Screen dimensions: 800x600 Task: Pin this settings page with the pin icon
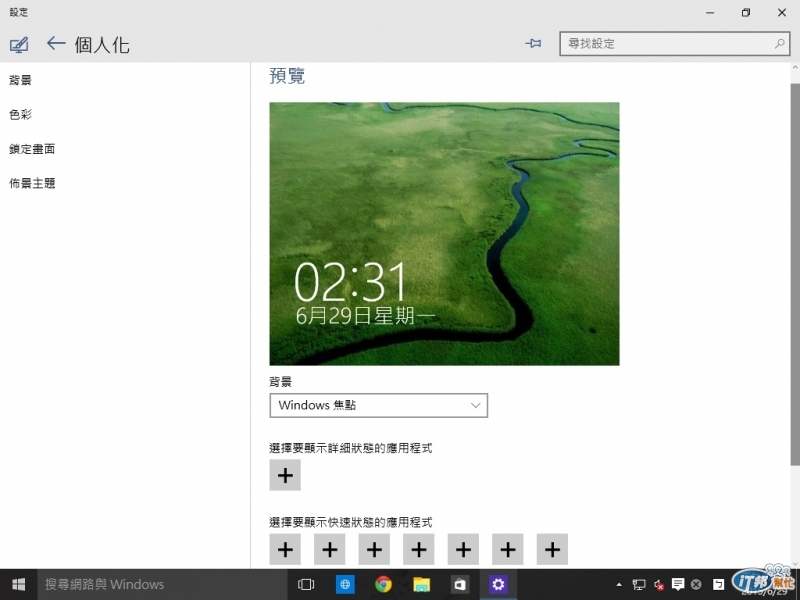[x=533, y=44]
